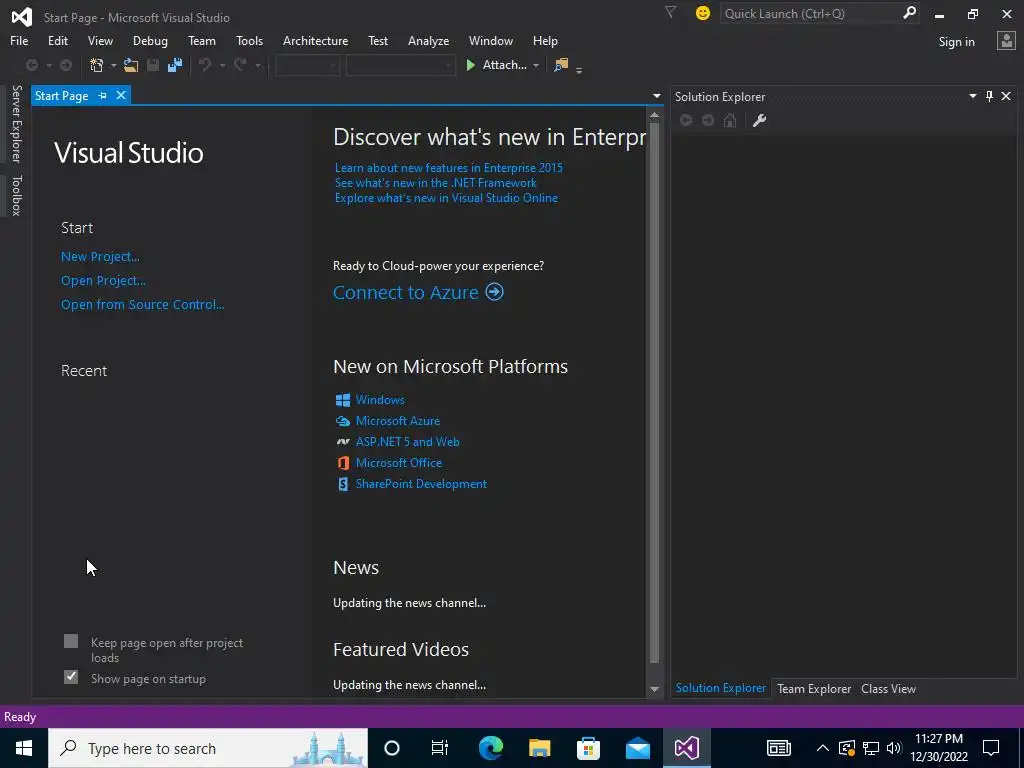Viewport: 1024px width, 768px height.
Task: Click the smiley feedback icon
Action: tap(703, 13)
